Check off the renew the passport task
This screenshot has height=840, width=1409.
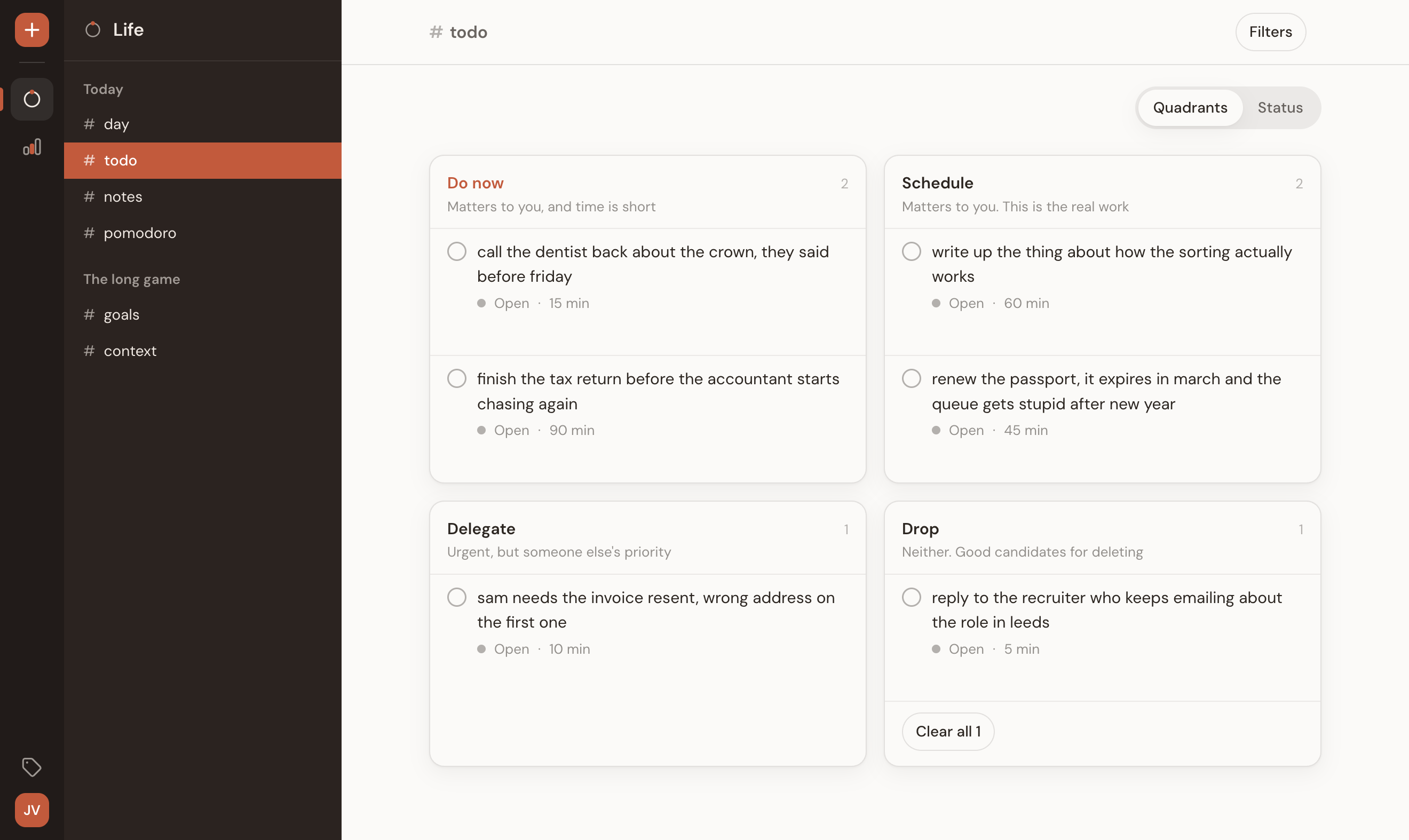tap(912, 378)
